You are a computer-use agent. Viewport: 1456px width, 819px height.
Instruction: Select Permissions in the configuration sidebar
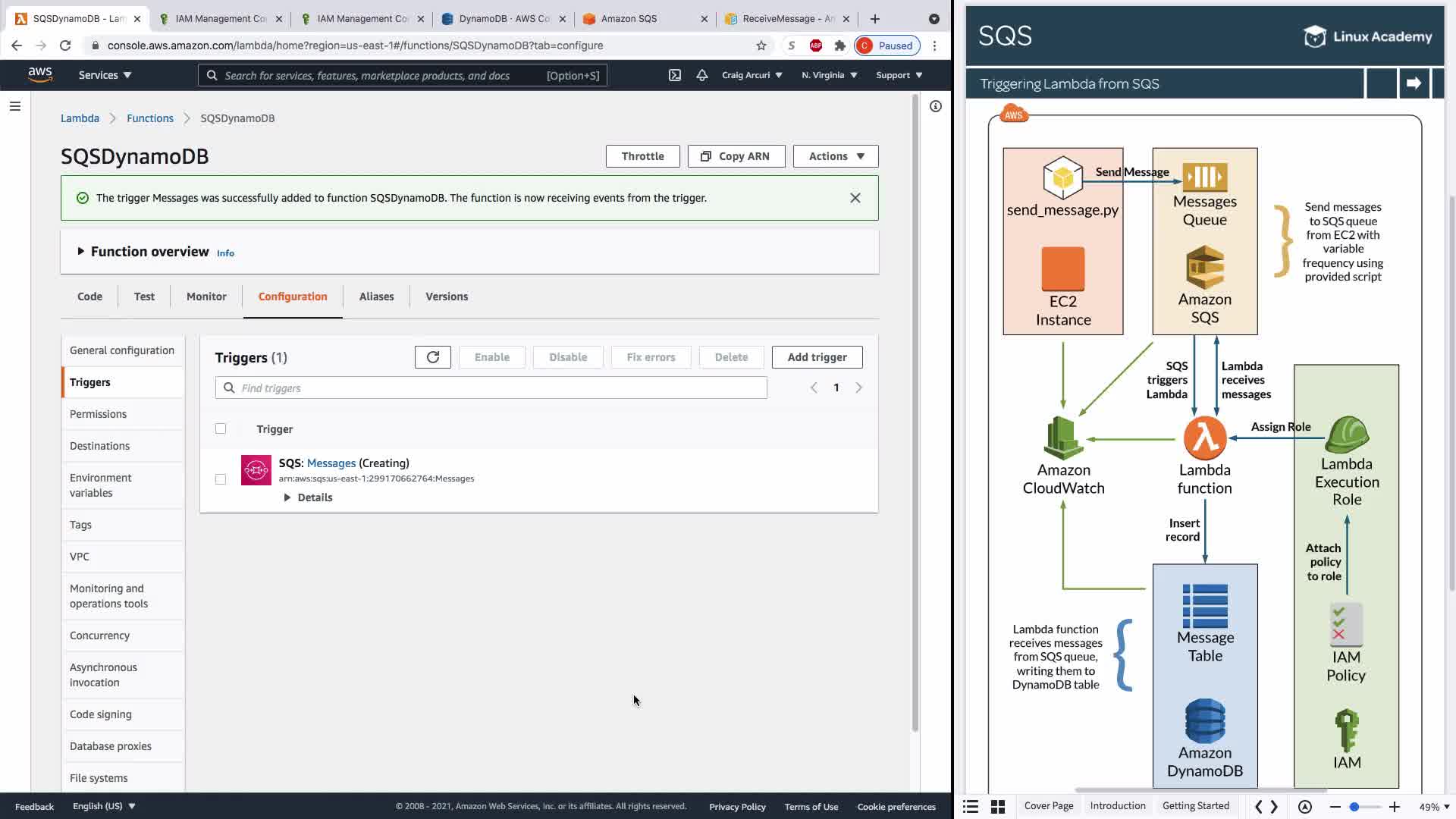(x=98, y=414)
